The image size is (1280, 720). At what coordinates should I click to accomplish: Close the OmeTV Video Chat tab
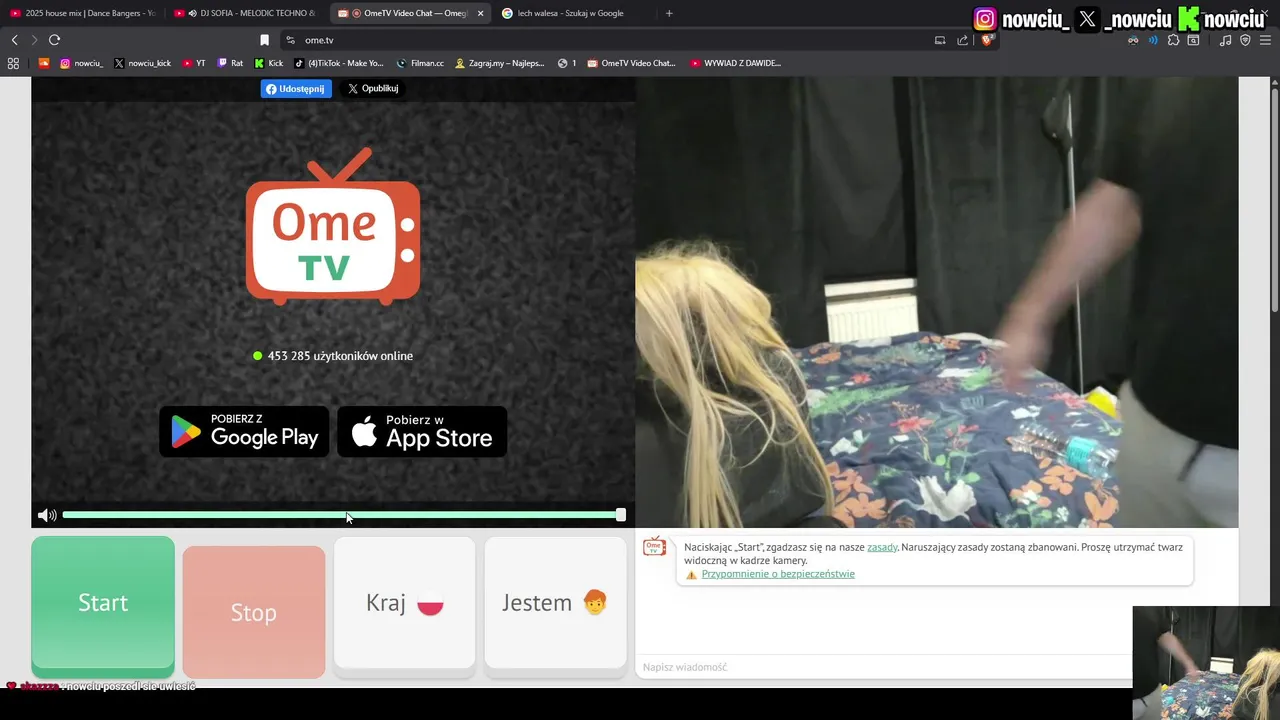[480, 13]
